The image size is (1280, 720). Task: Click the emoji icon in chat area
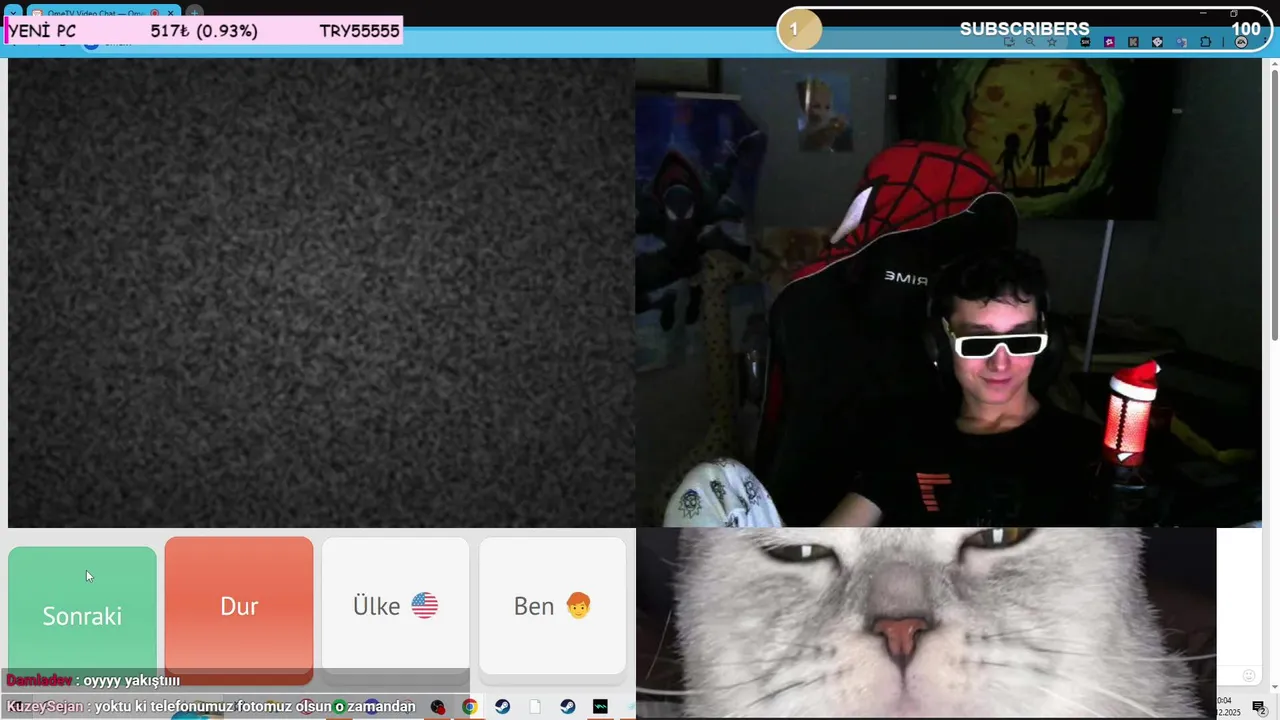point(1248,676)
